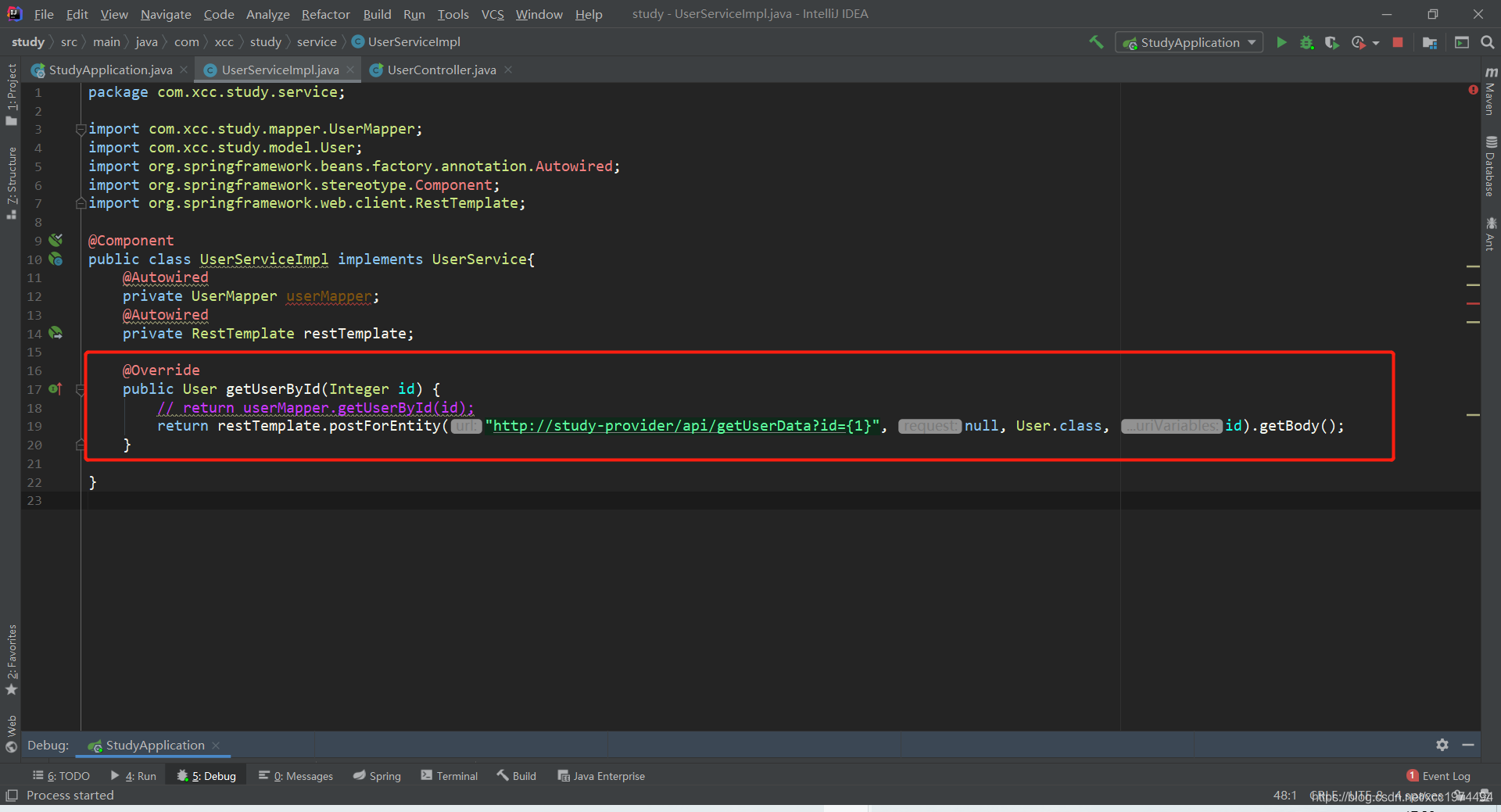This screenshot has height=812, width=1501.
Task: Open the Project Structure icon
Action: tap(1430, 42)
